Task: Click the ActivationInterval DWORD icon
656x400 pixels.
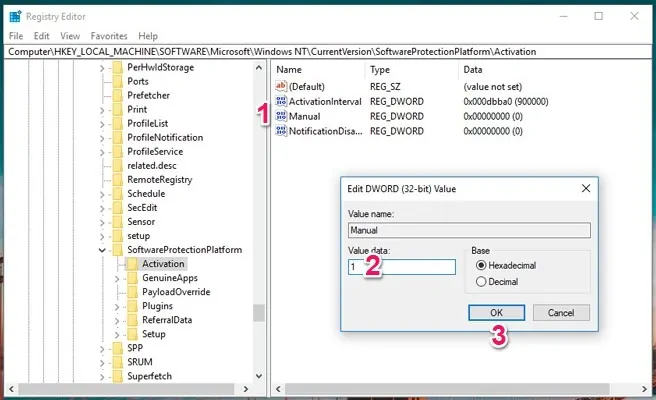Action: [x=281, y=101]
